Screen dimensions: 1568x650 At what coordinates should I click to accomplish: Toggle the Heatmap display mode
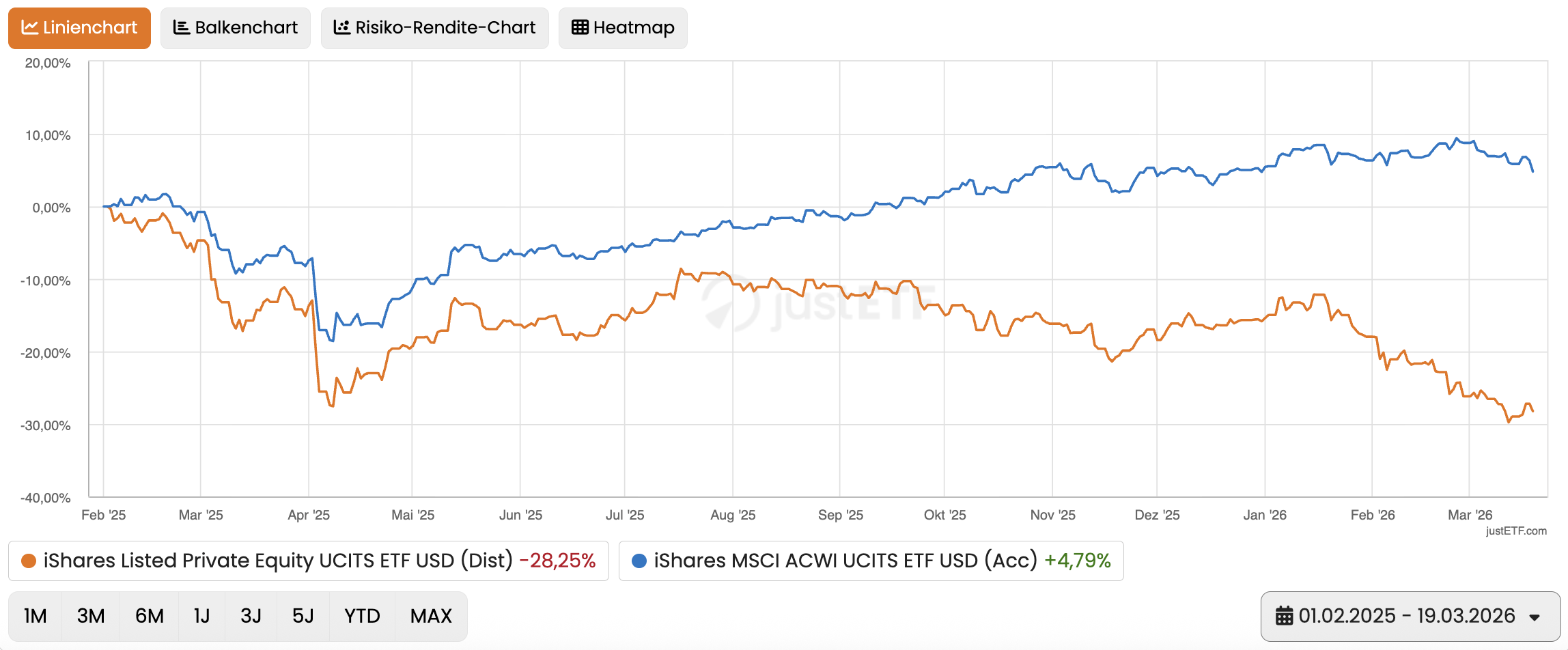pos(622,28)
